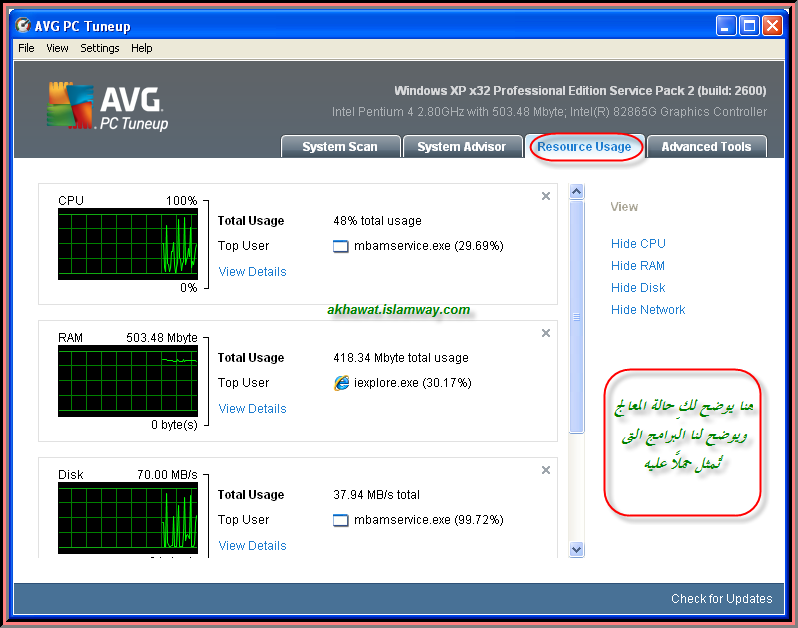
Task: Click the scrollbar down arrow
Action: (x=577, y=550)
